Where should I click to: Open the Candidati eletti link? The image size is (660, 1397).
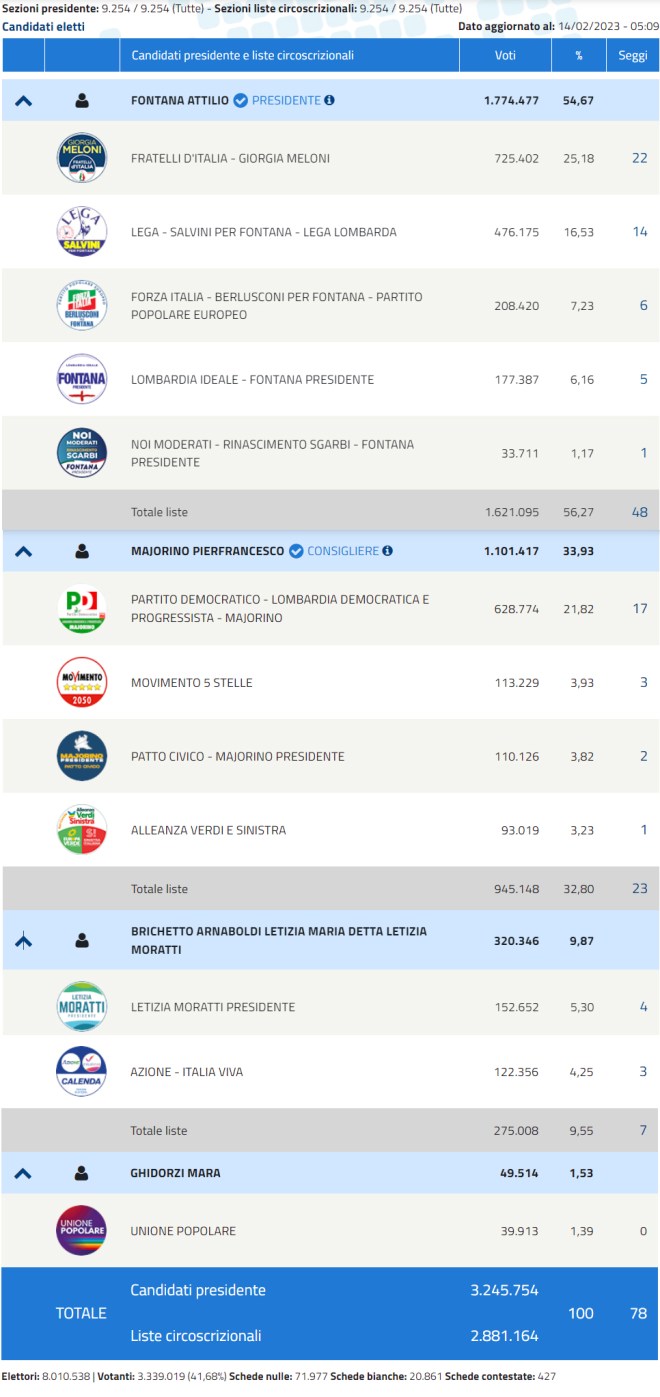43,26
